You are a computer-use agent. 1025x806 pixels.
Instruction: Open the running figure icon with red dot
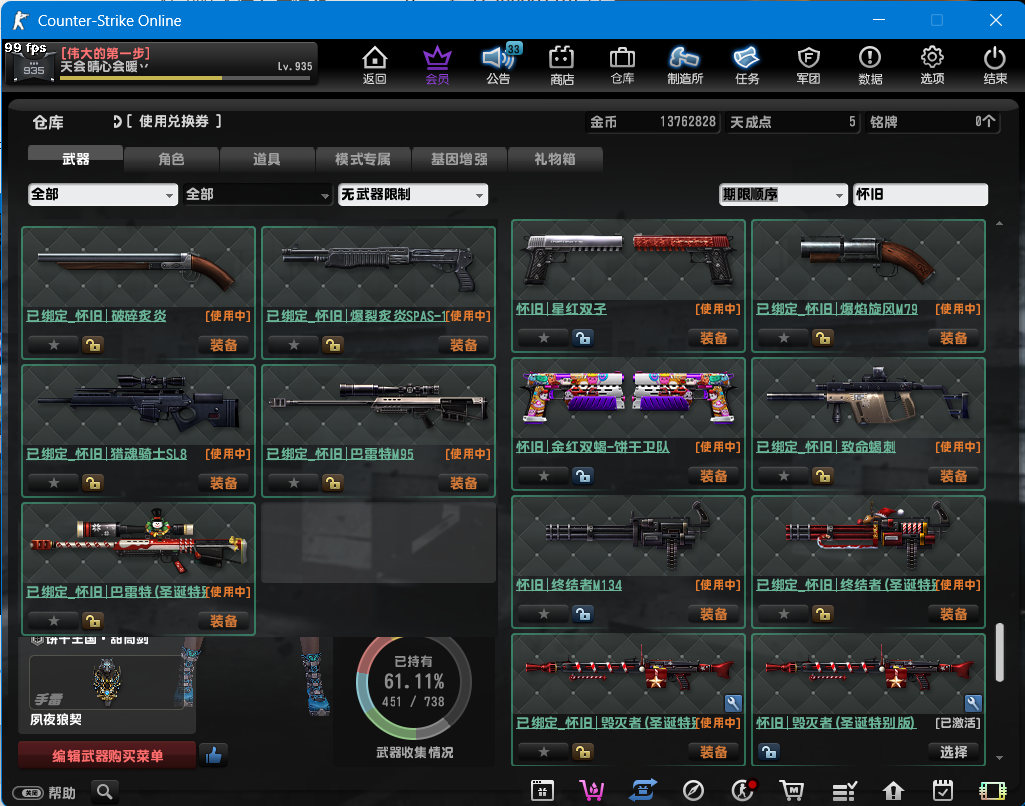click(743, 791)
